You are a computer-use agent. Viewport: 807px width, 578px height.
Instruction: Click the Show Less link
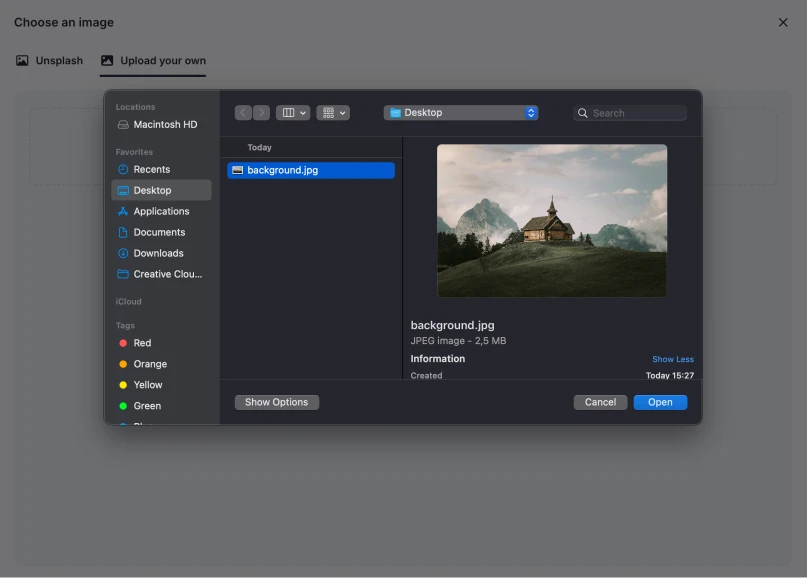pyautogui.click(x=672, y=359)
